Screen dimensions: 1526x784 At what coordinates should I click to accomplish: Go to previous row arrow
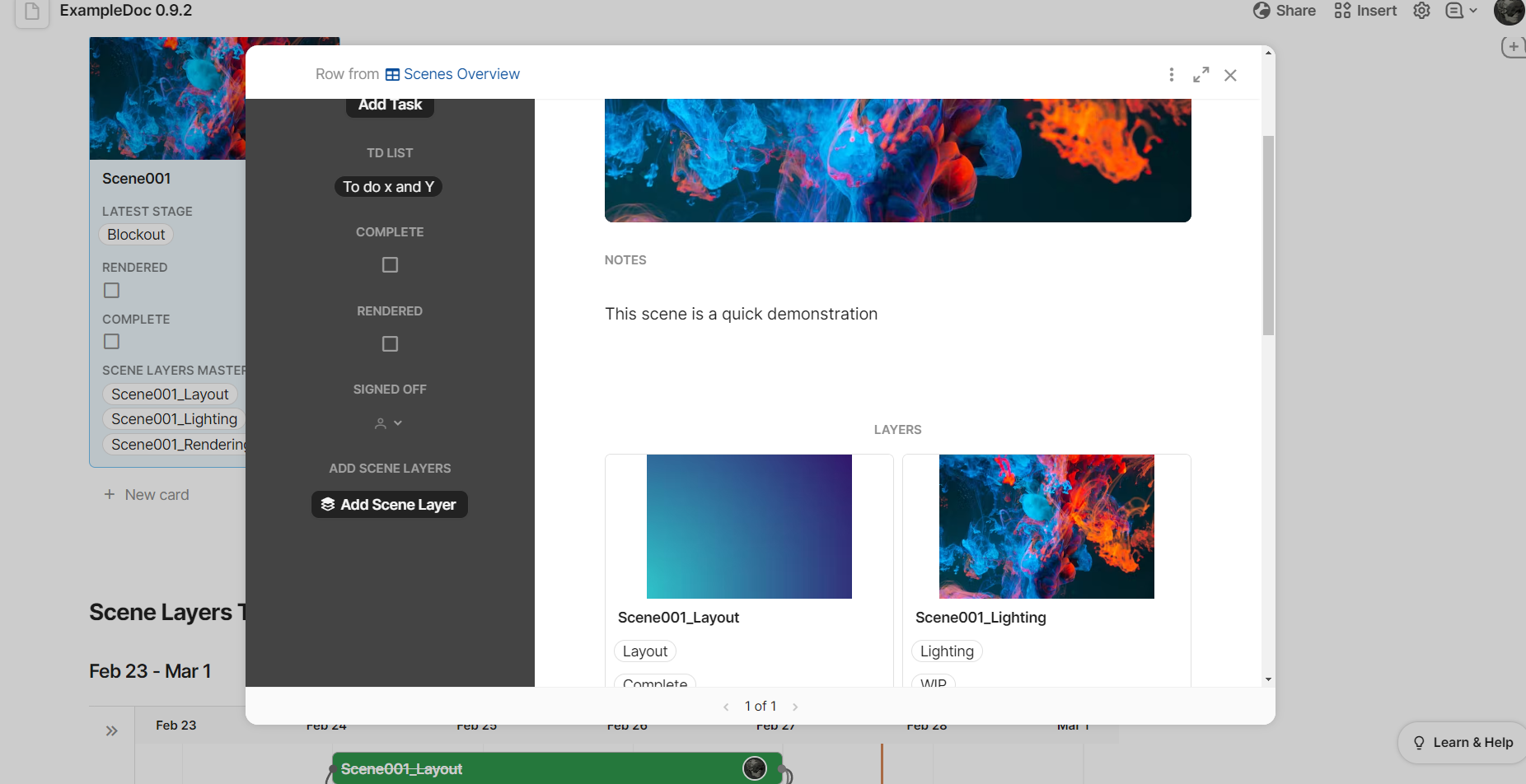[726, 707]
